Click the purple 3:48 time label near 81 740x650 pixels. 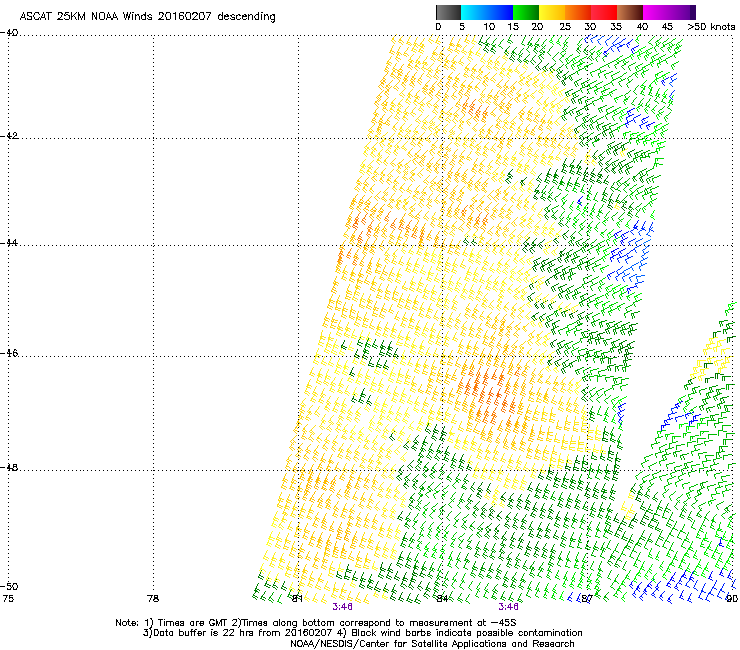342,607
